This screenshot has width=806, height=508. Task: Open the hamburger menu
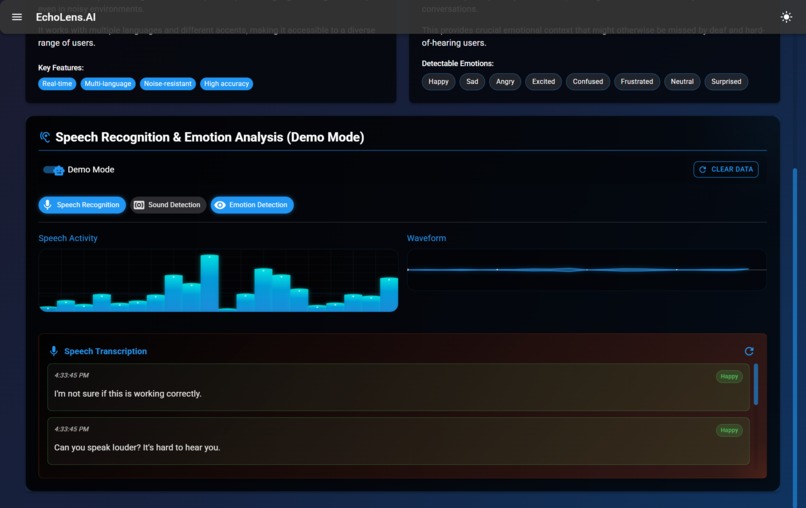[16, 17]
